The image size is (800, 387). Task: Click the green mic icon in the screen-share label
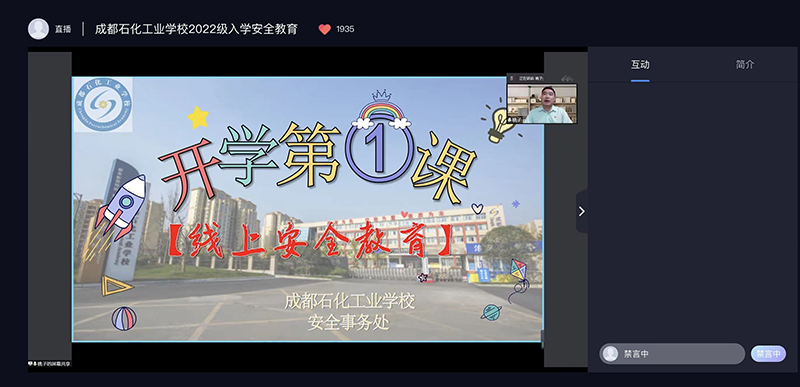pos(34,364)
